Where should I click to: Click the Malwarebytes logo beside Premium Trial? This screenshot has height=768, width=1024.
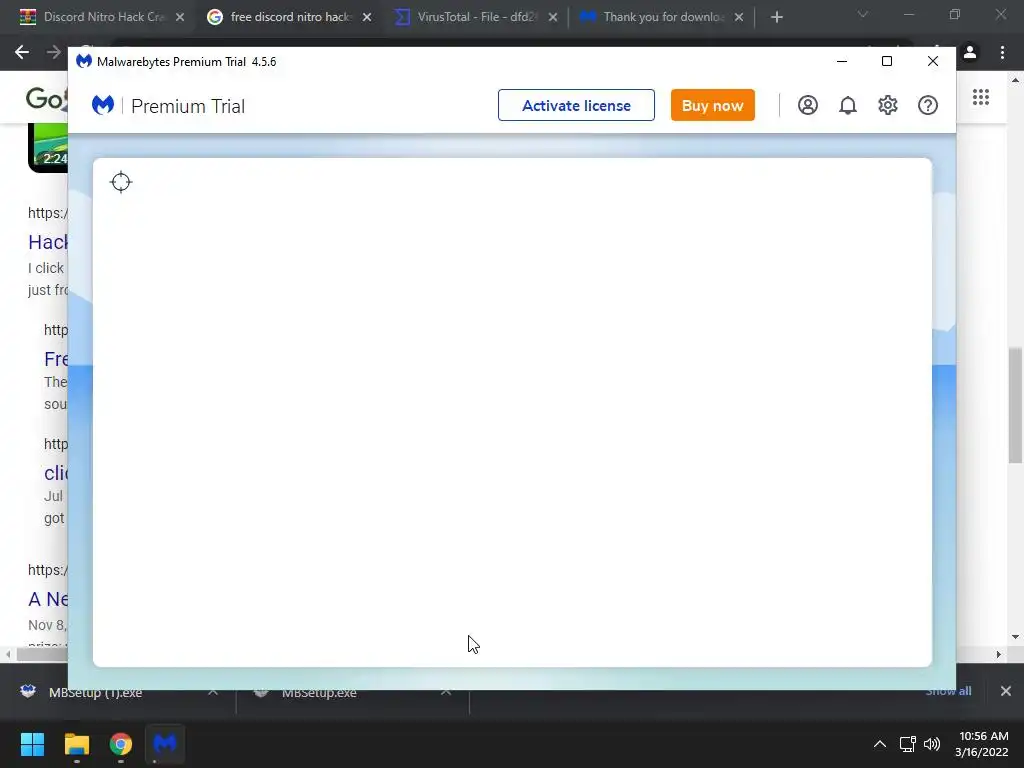(x=103, y=105)
